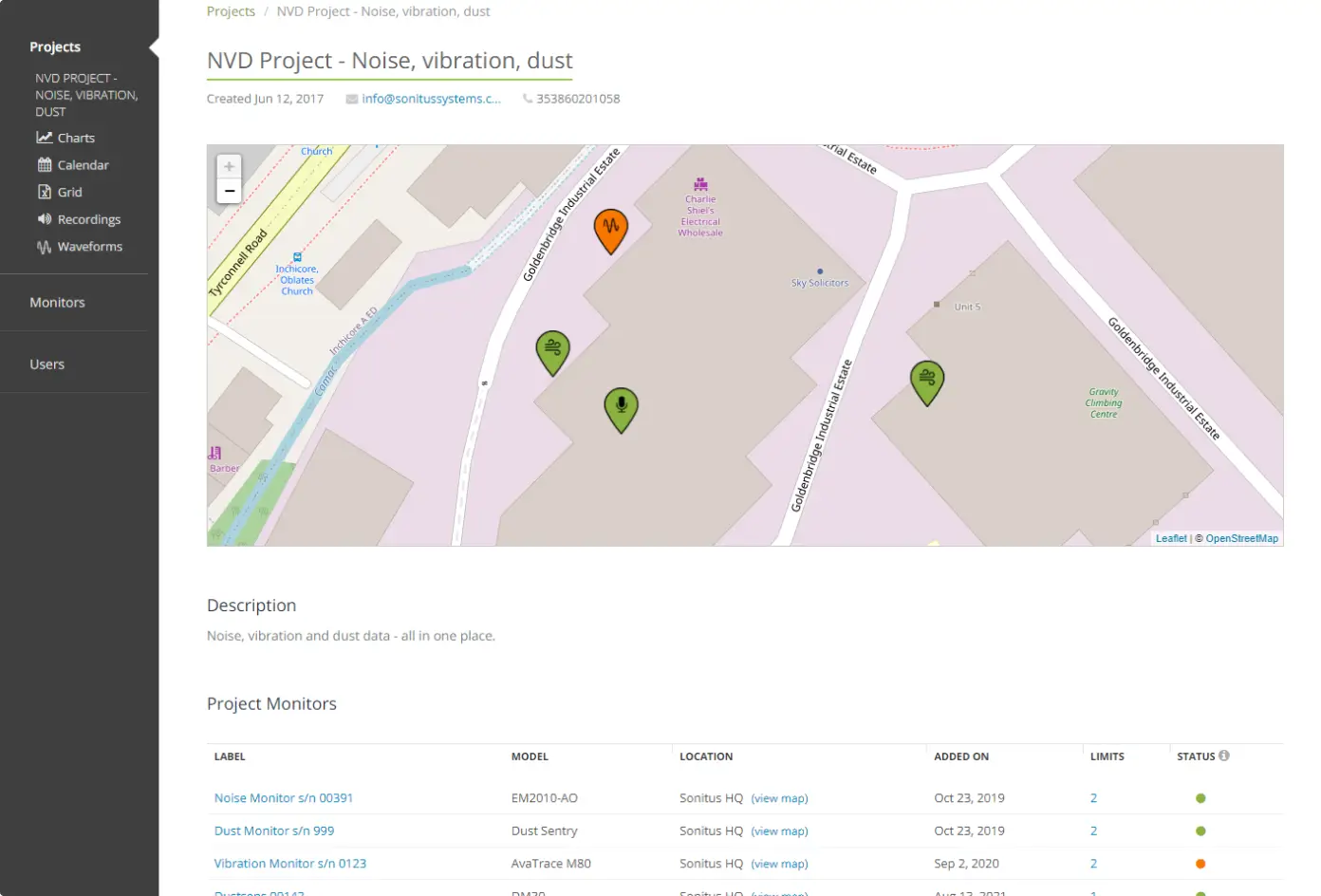The height and width of the screenshot is (896, 1321).
Task: Open limits count for Dust Monitor
Action: pyautogui.click(x=1093, y=831)
